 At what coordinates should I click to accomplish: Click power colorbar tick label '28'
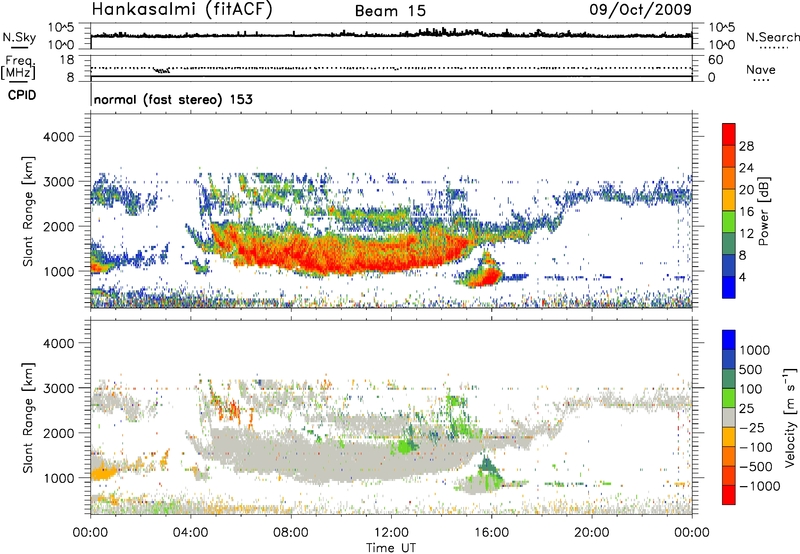tap(746, 146)
